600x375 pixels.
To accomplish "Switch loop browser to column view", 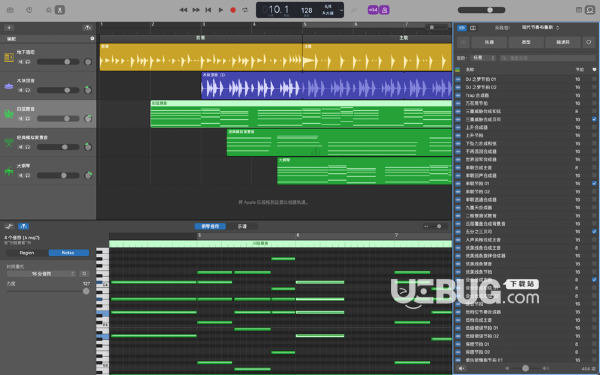I will pyautogui.click(x=473, y=28).
